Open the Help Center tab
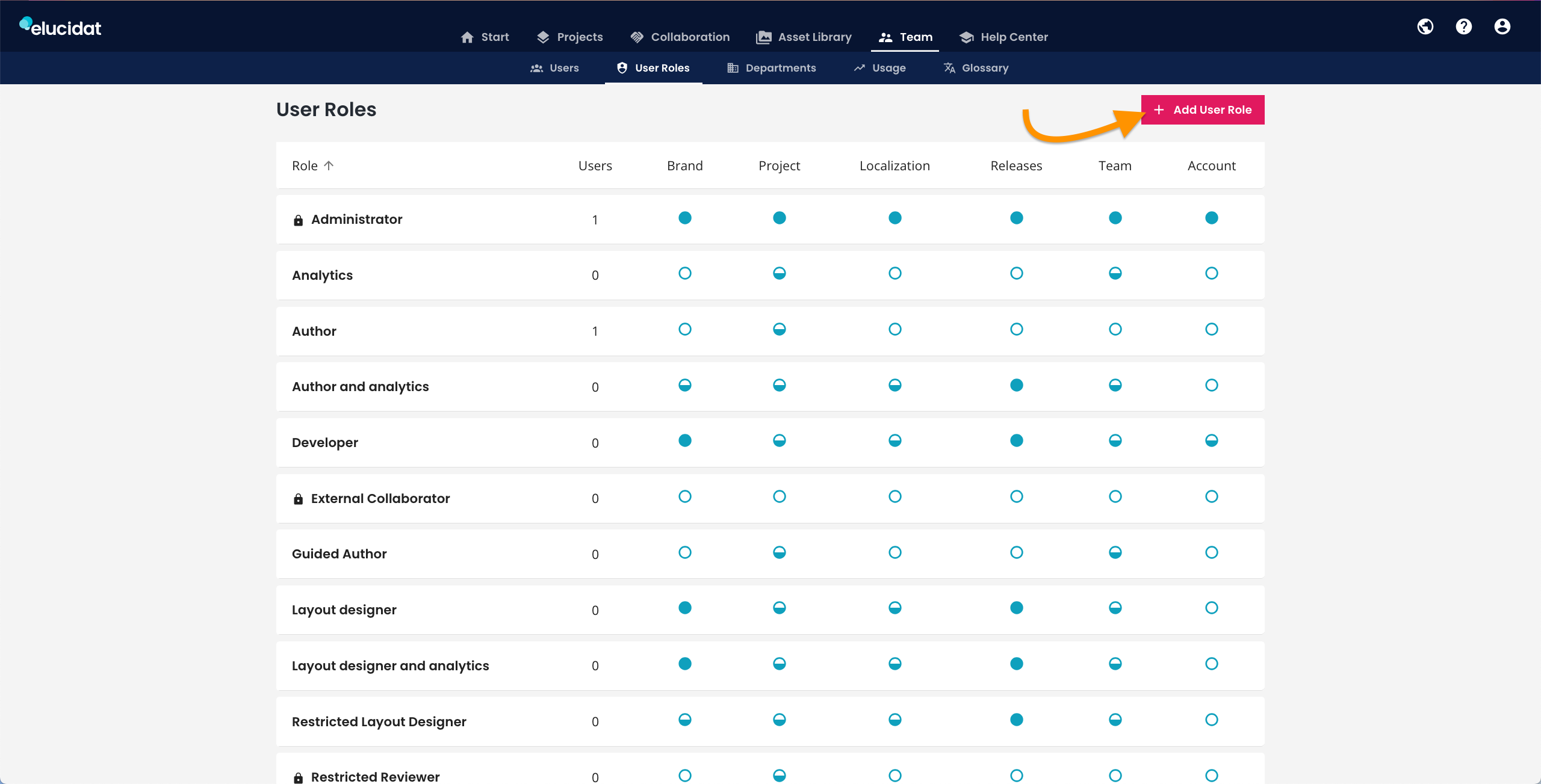This screenshot has width=1541, height=784. pyautogui.click(x=1004, y=37)
